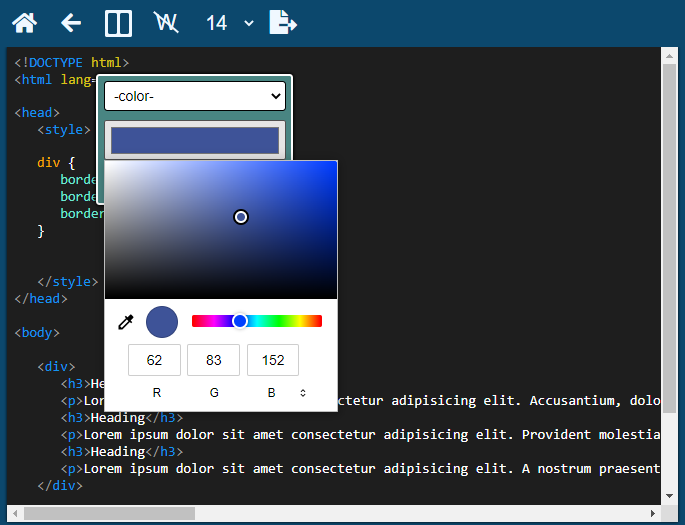Click the G value field 83

coord(213,360)
